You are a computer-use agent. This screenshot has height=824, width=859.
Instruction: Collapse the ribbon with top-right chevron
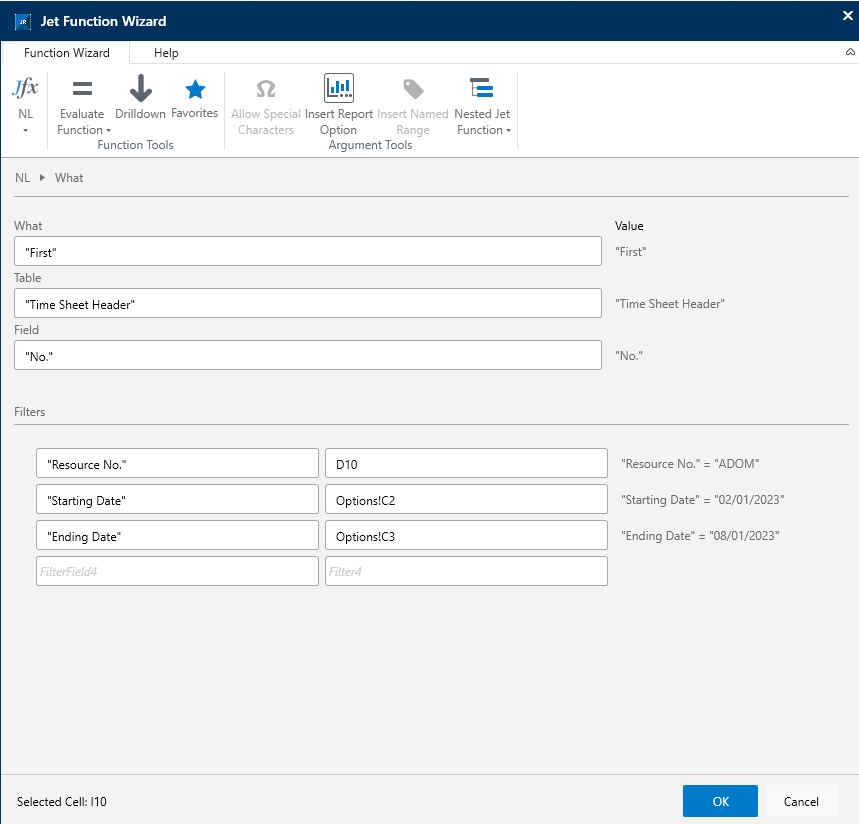click(x=850, y=52)
